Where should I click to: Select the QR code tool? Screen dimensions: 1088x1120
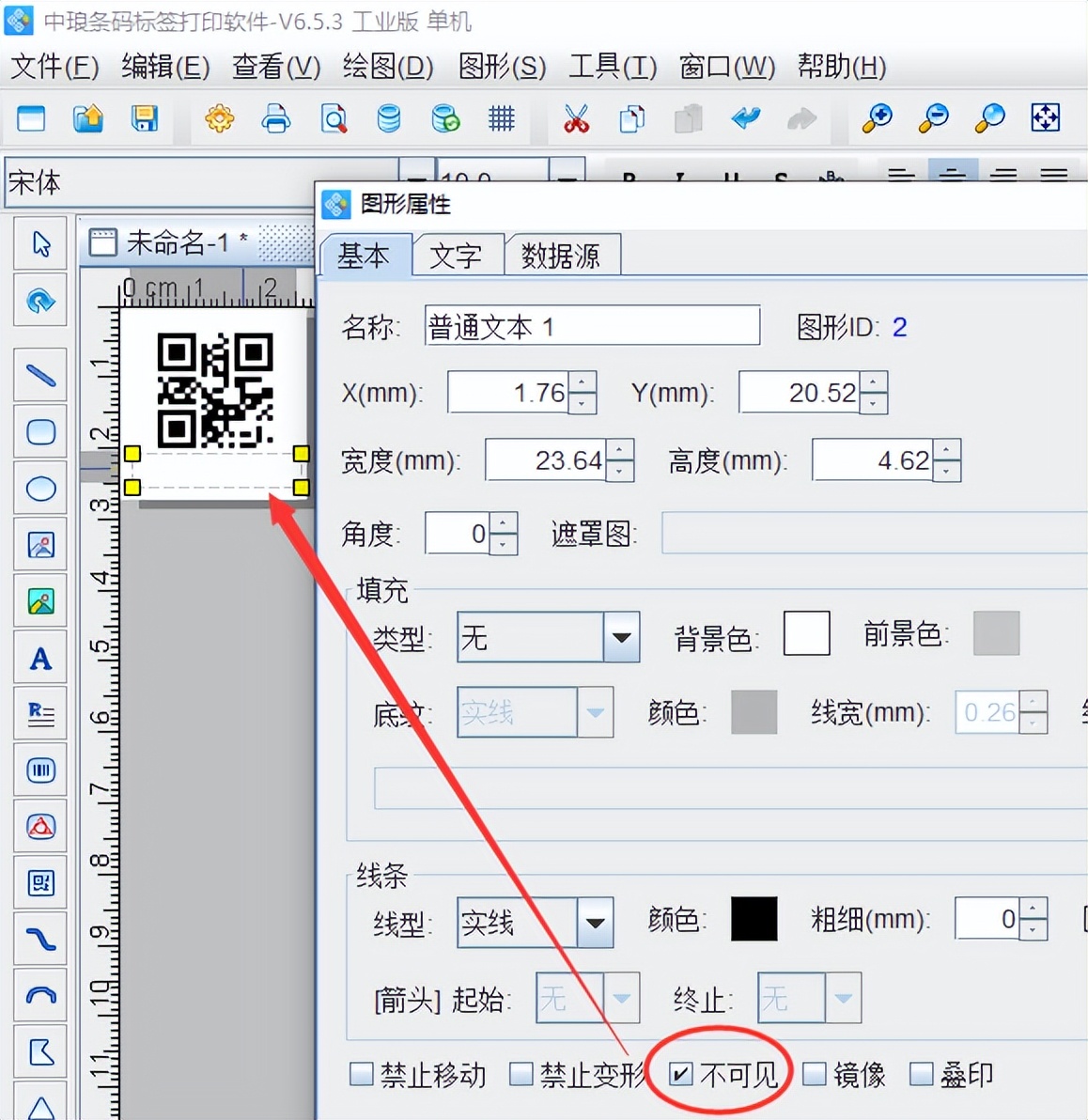[x=40, y=883]
